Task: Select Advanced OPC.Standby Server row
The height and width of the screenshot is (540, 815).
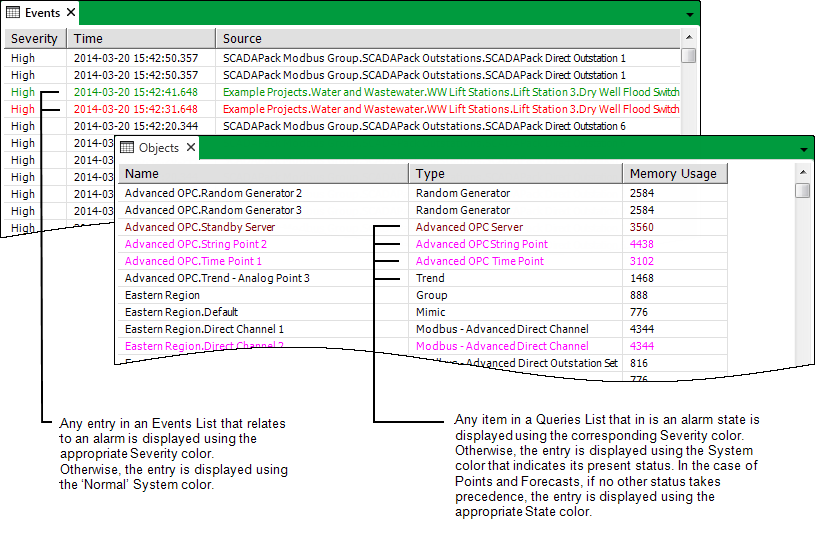Action: (x=200, y=227)
